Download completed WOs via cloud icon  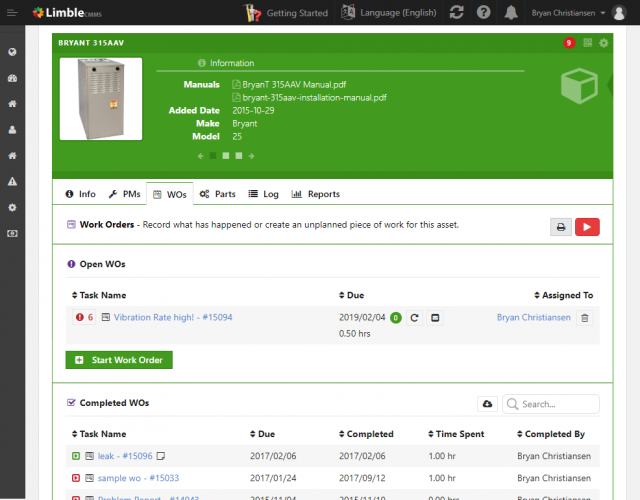pos(487,404)
